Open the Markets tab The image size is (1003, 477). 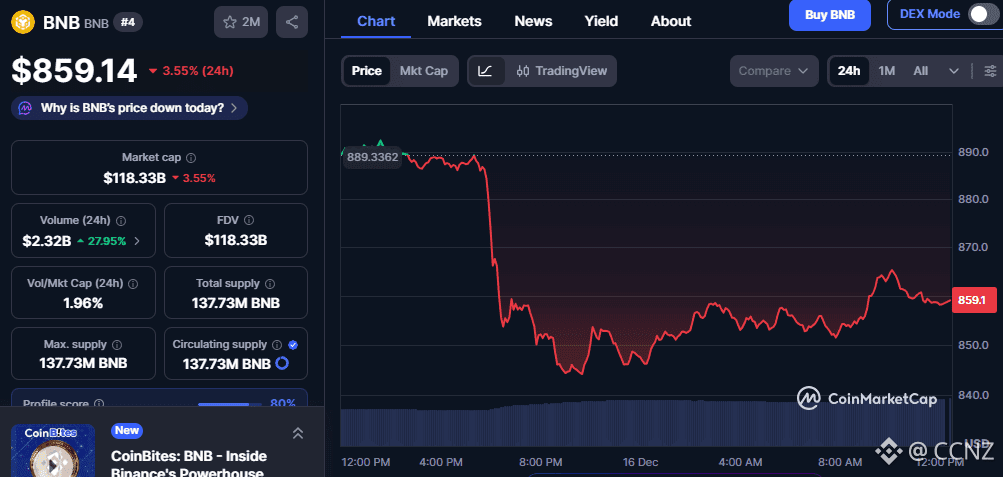tap(454, 21)
